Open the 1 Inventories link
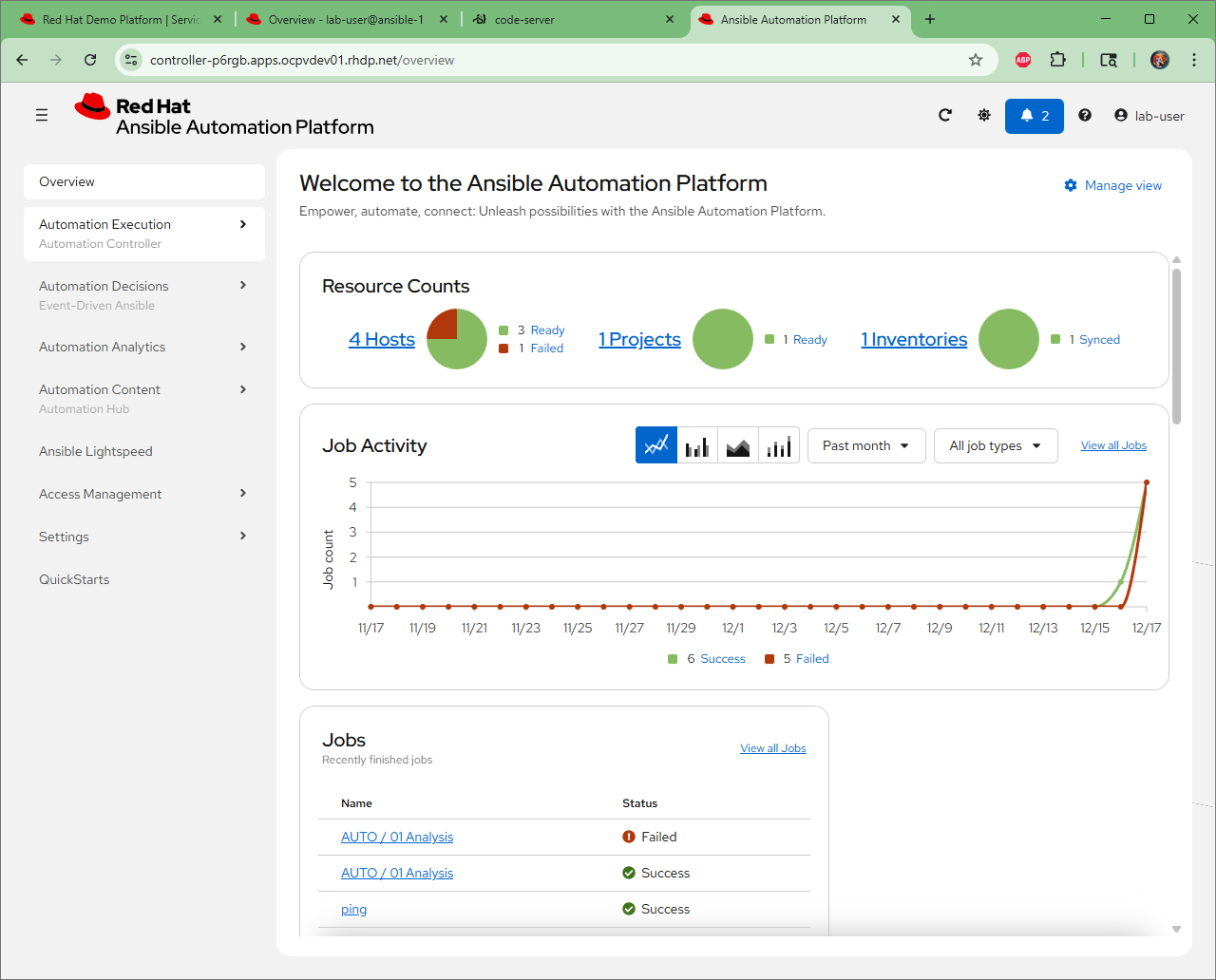Viewport: 1216px width, 980px height. (914, 339)
